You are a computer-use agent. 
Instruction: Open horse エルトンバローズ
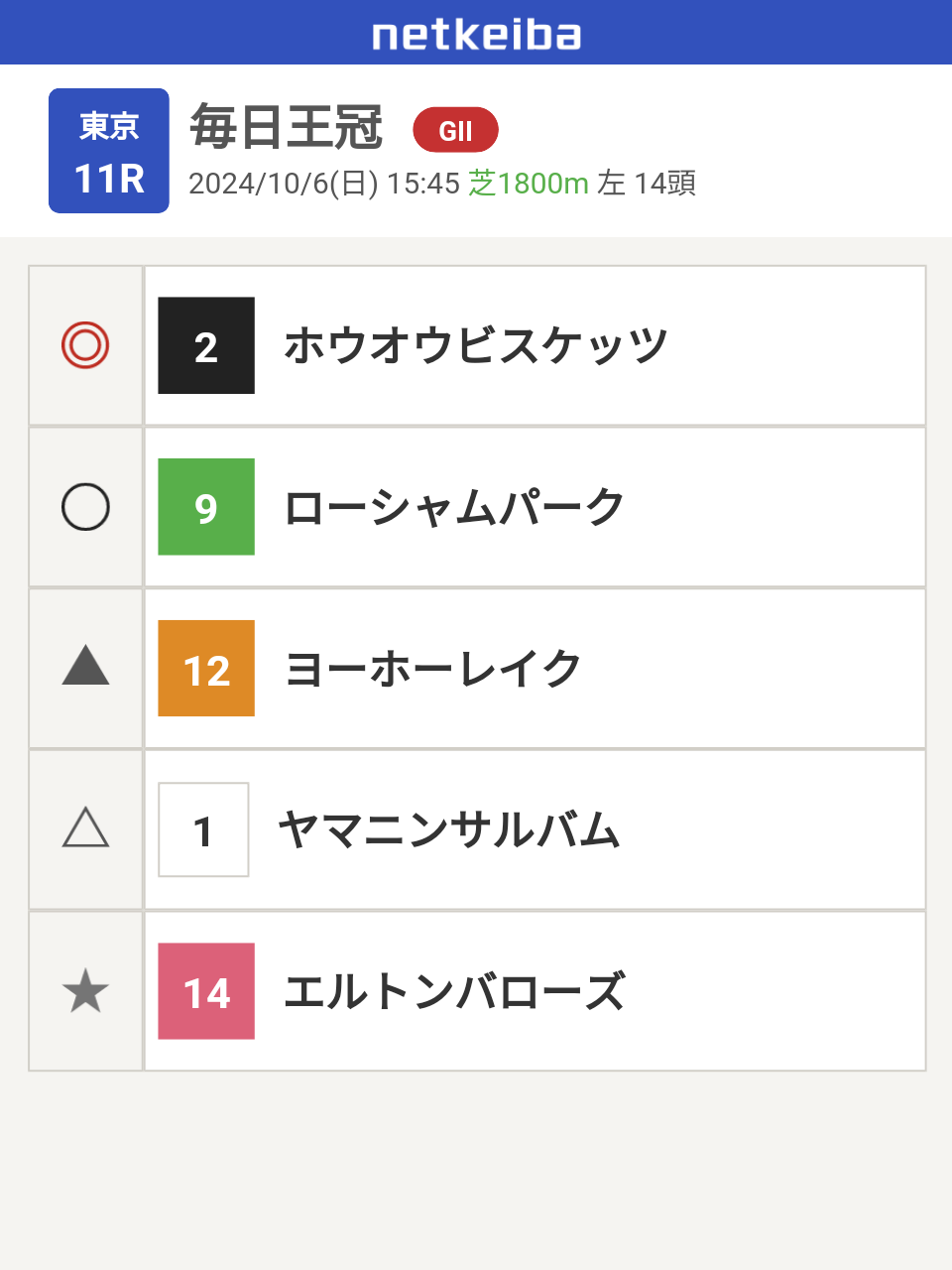click(454, 991)
